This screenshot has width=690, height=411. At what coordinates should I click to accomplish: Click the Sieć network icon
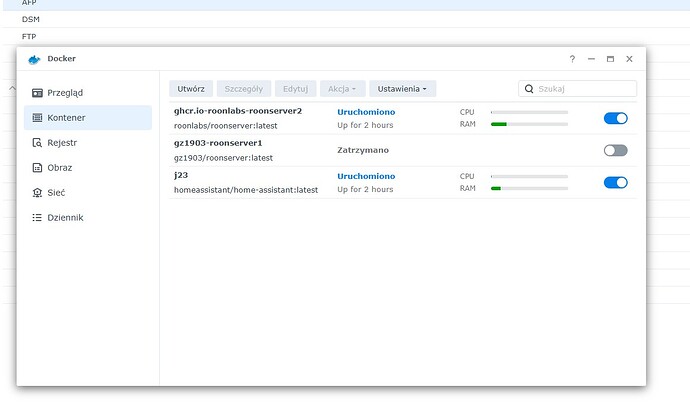pyautogui.click(x=37, y=193)
